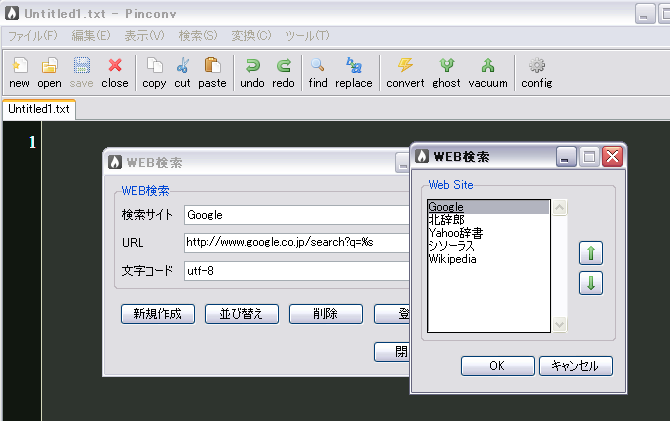This screenshot has width=670, height=421.
Task: Click the cut scissors icon
Action: pos(182,66)
